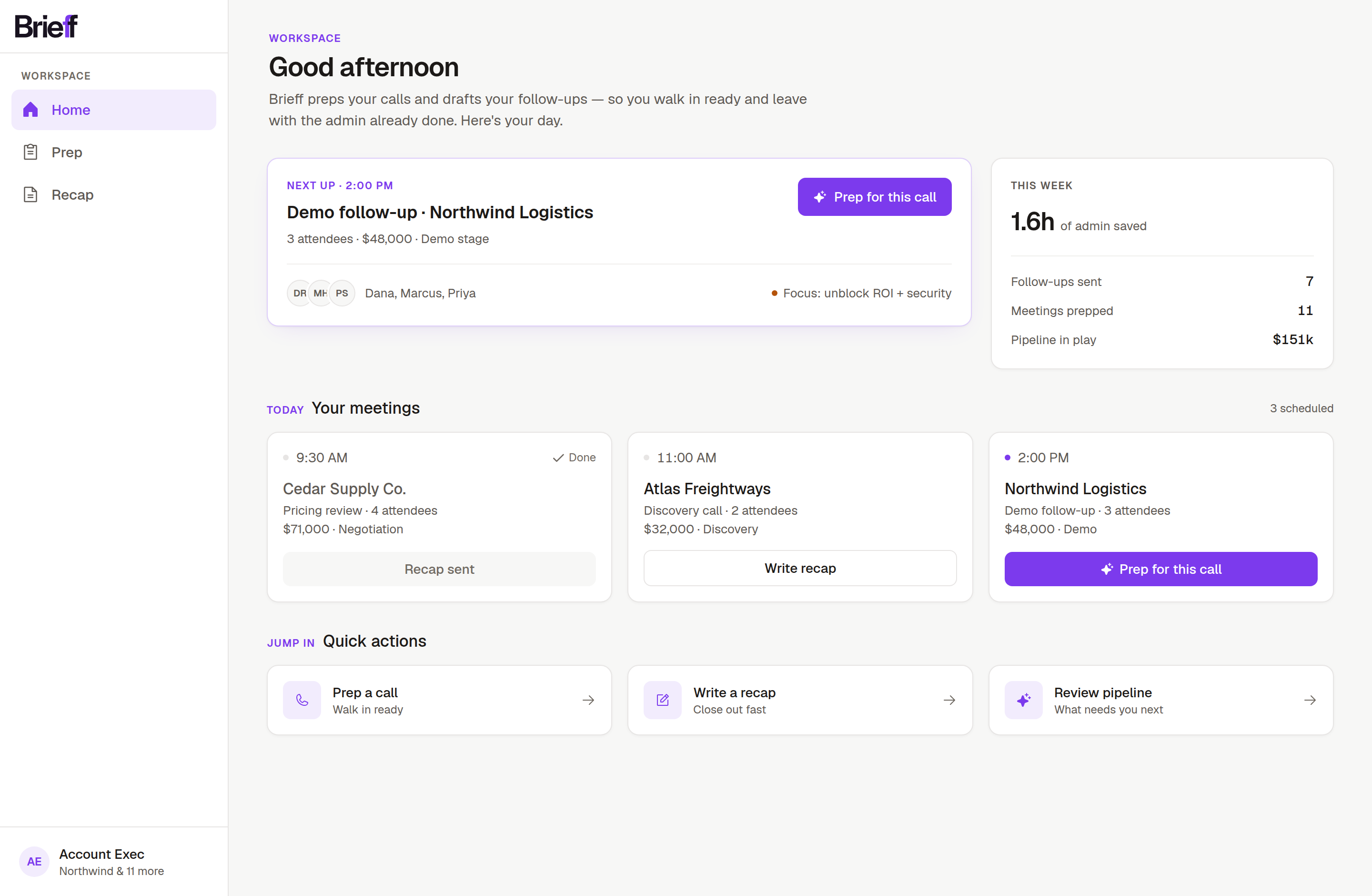Click arrow on Write a recap card
1372x896 pixels.
point(949,700)
